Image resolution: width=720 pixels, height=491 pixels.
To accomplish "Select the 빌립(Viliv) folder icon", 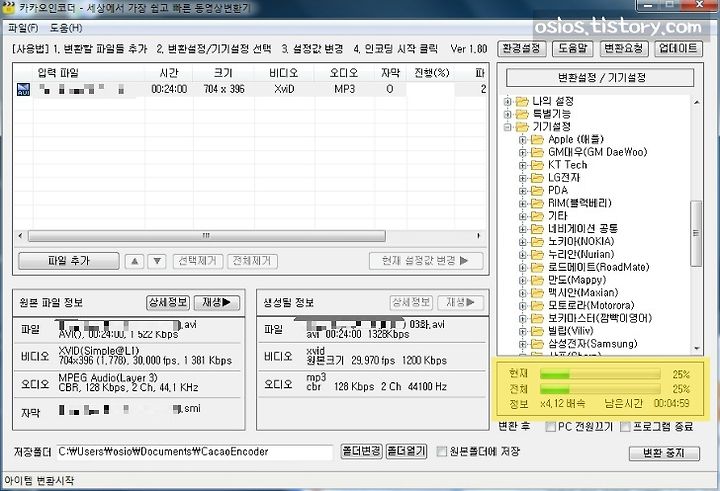I will click(537, 331).
